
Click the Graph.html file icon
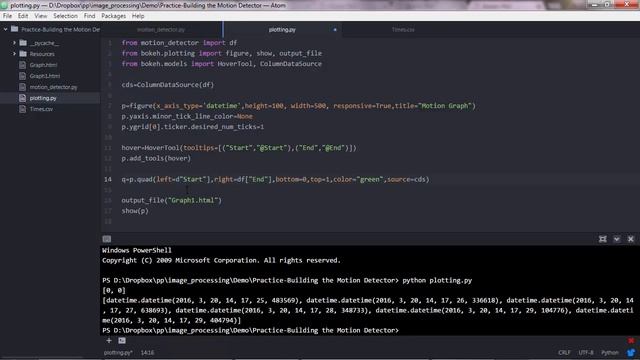click(x=22, y=65)
